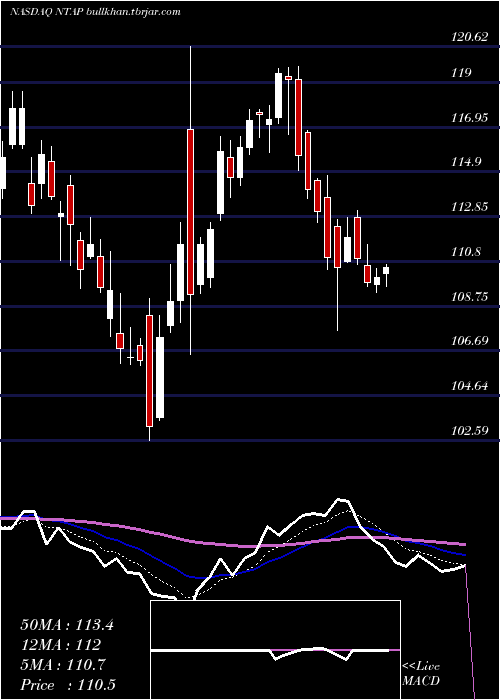Click inside the Live MACD inset chart
This screenshot has width=500, height=700.
pos(275,650)
